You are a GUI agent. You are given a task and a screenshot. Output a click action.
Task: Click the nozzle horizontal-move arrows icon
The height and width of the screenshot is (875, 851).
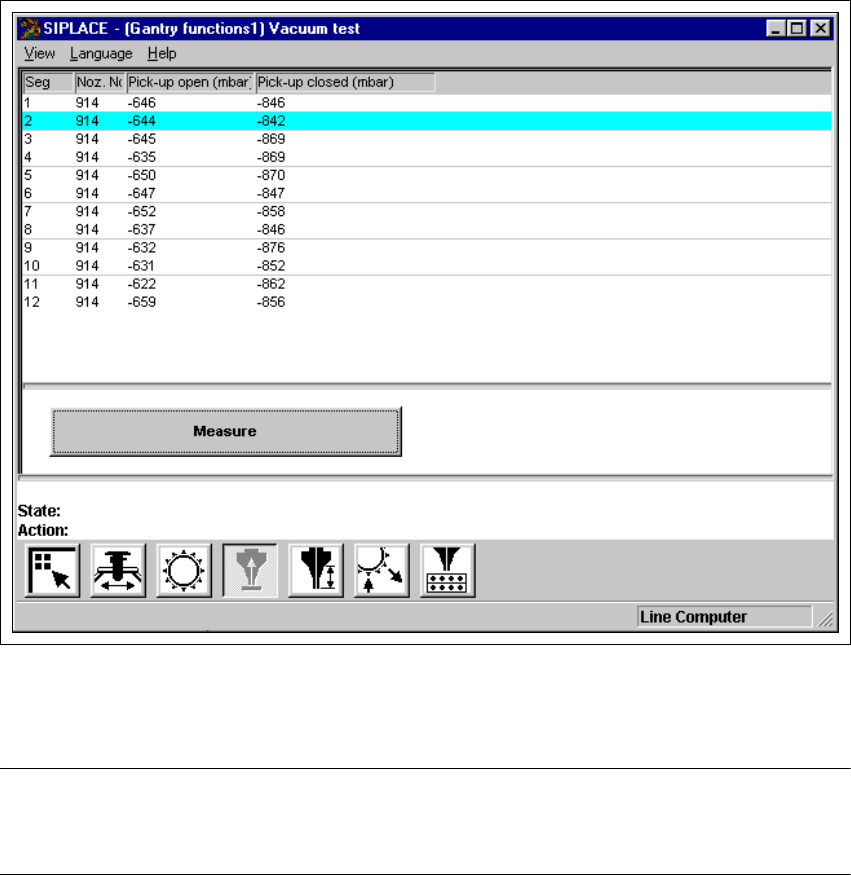click(118, 570)
